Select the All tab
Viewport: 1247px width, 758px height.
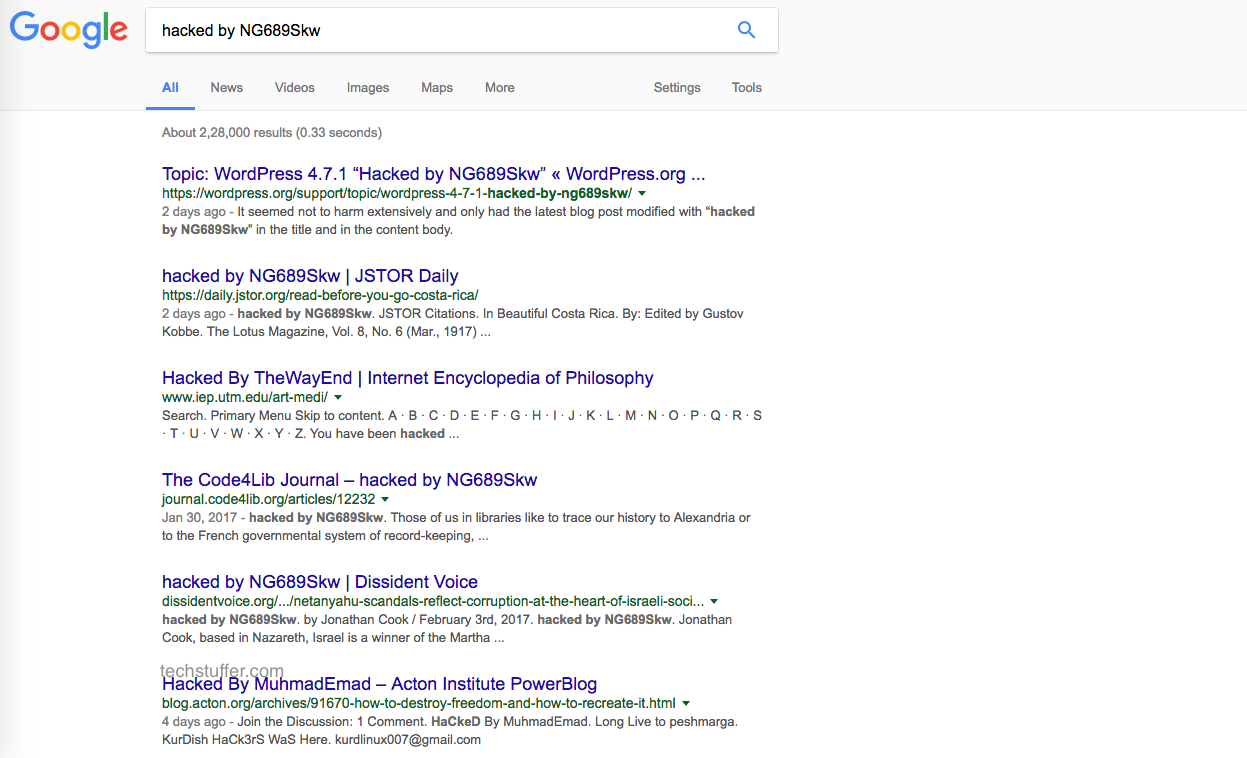point(171,88)
